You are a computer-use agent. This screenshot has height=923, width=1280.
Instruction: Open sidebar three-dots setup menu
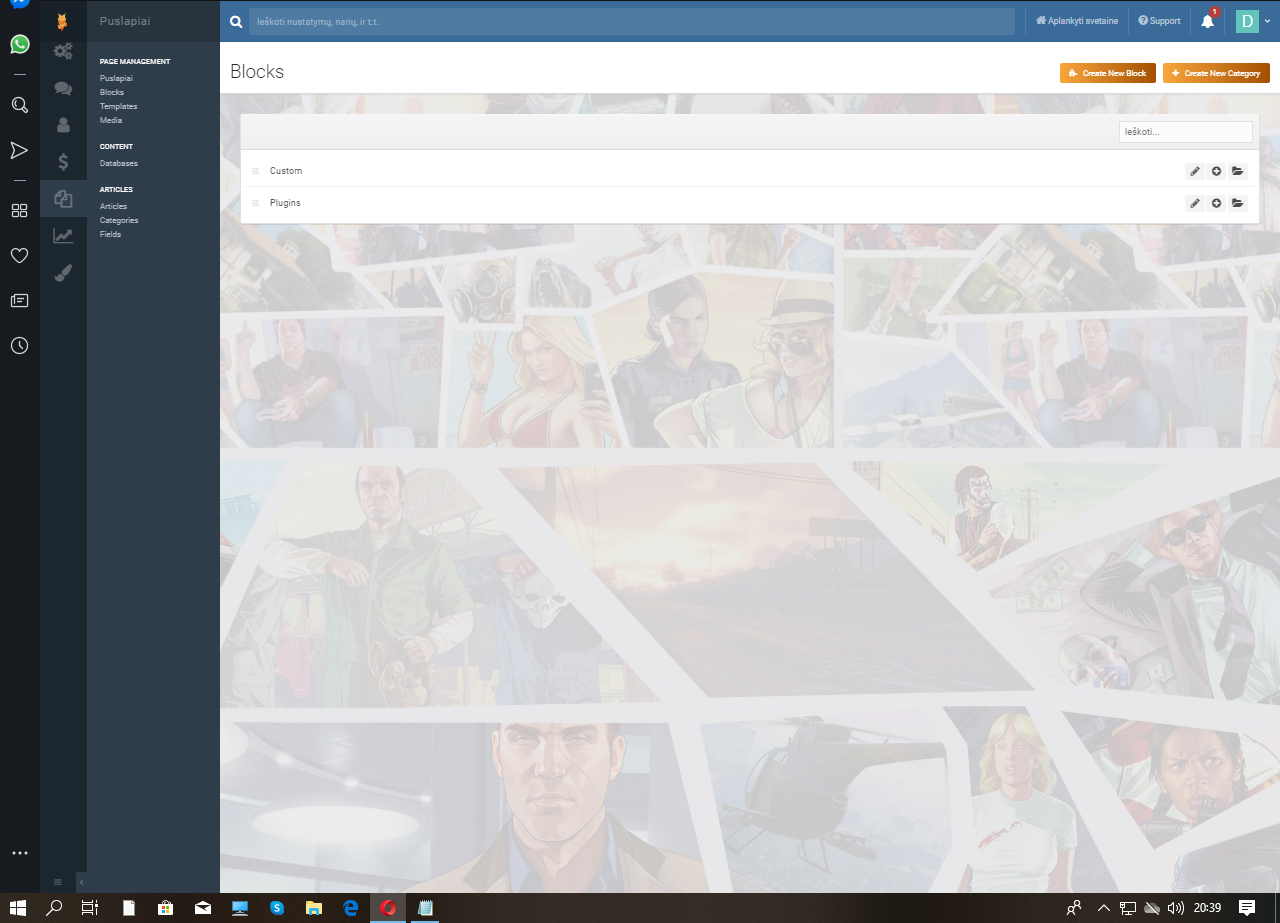coord(19,853)
